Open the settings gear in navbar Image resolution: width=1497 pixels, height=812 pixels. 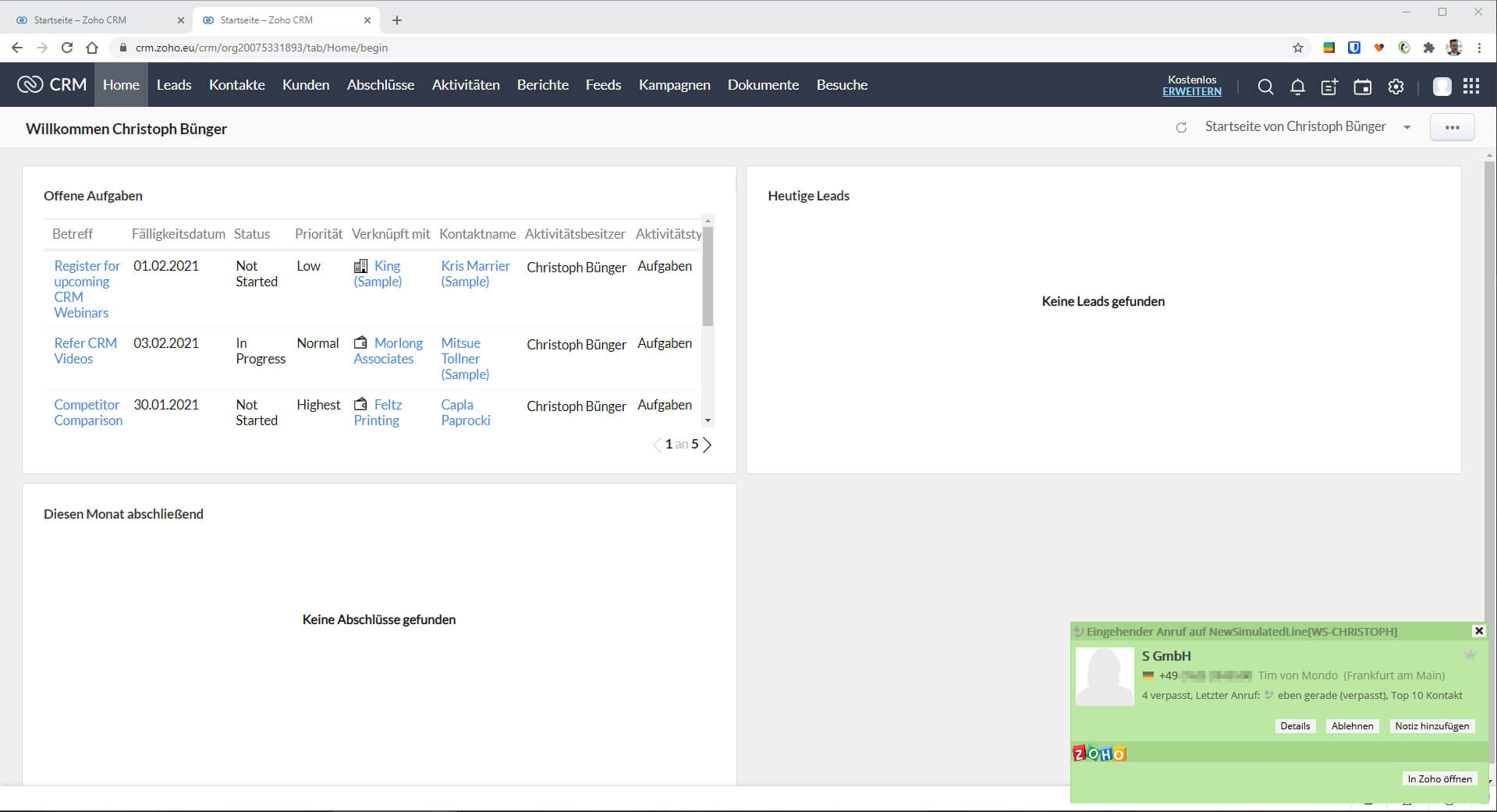coord(1396,87)
